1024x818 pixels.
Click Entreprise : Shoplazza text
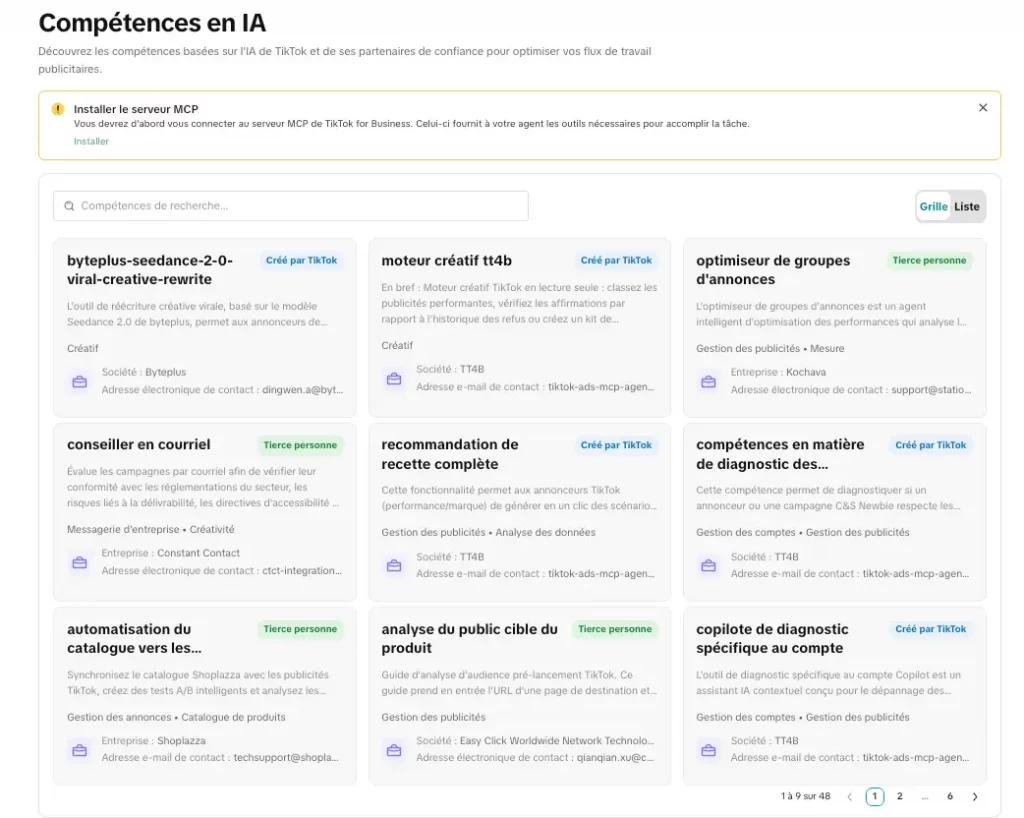(x=153, y=741)
